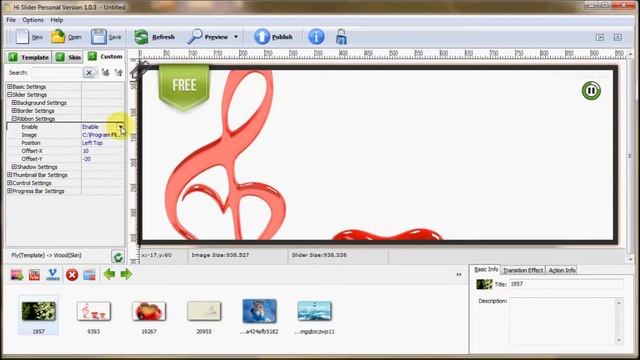
Task: Move slide left with green arrow
Action: 109,274
